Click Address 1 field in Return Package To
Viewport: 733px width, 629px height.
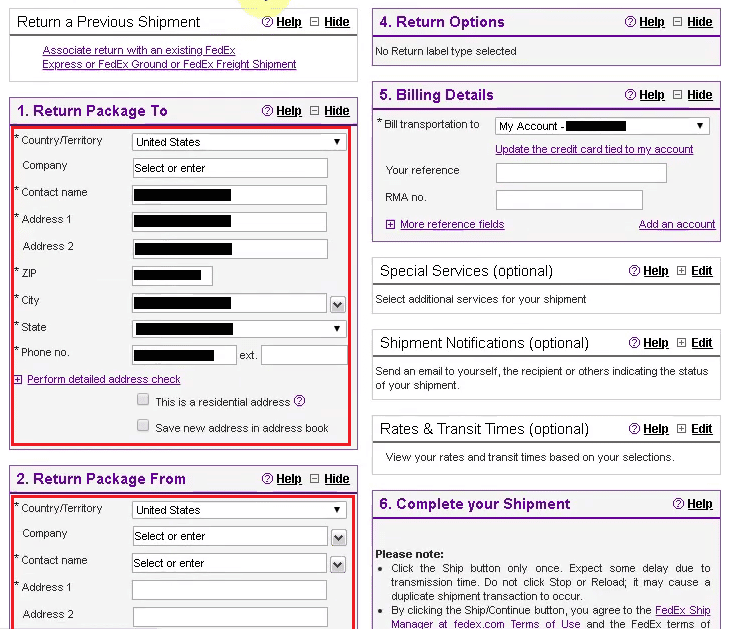pos(230,222)
